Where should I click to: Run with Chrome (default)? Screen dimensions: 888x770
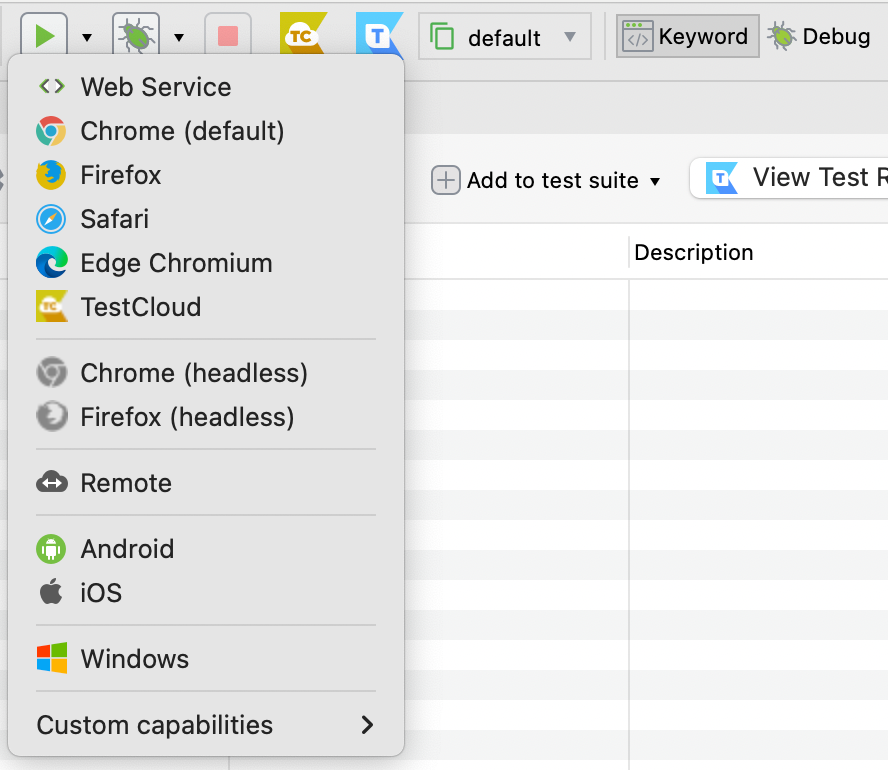pos(206,131)
